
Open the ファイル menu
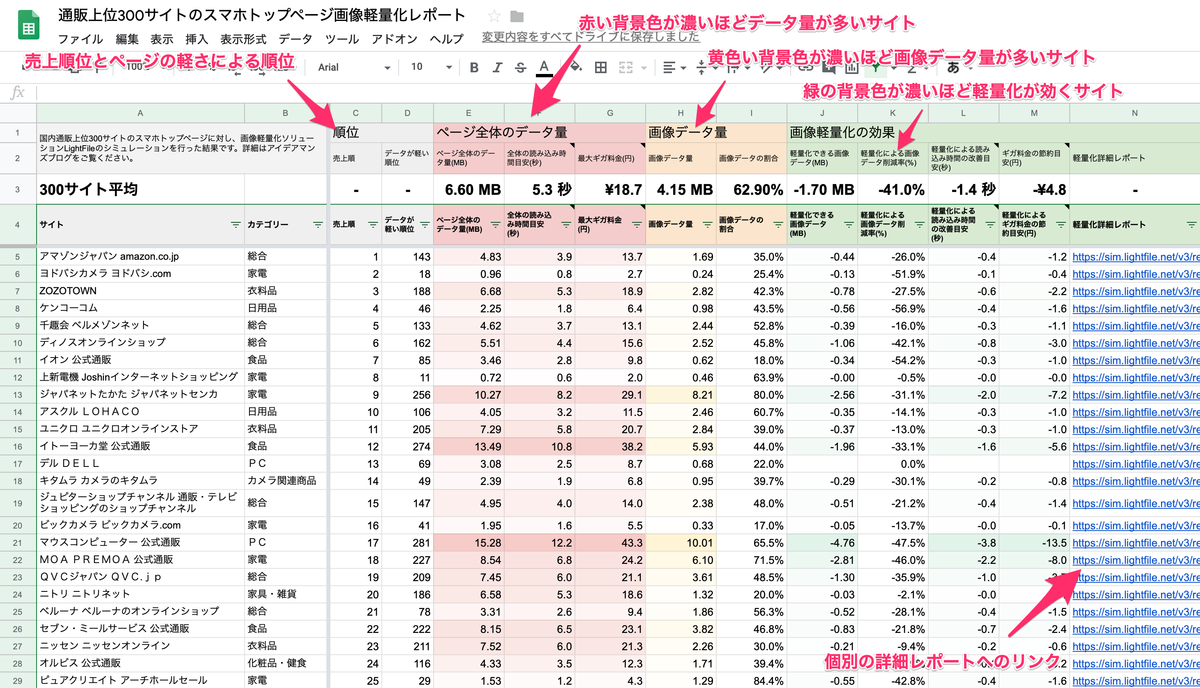click(80, 39)
